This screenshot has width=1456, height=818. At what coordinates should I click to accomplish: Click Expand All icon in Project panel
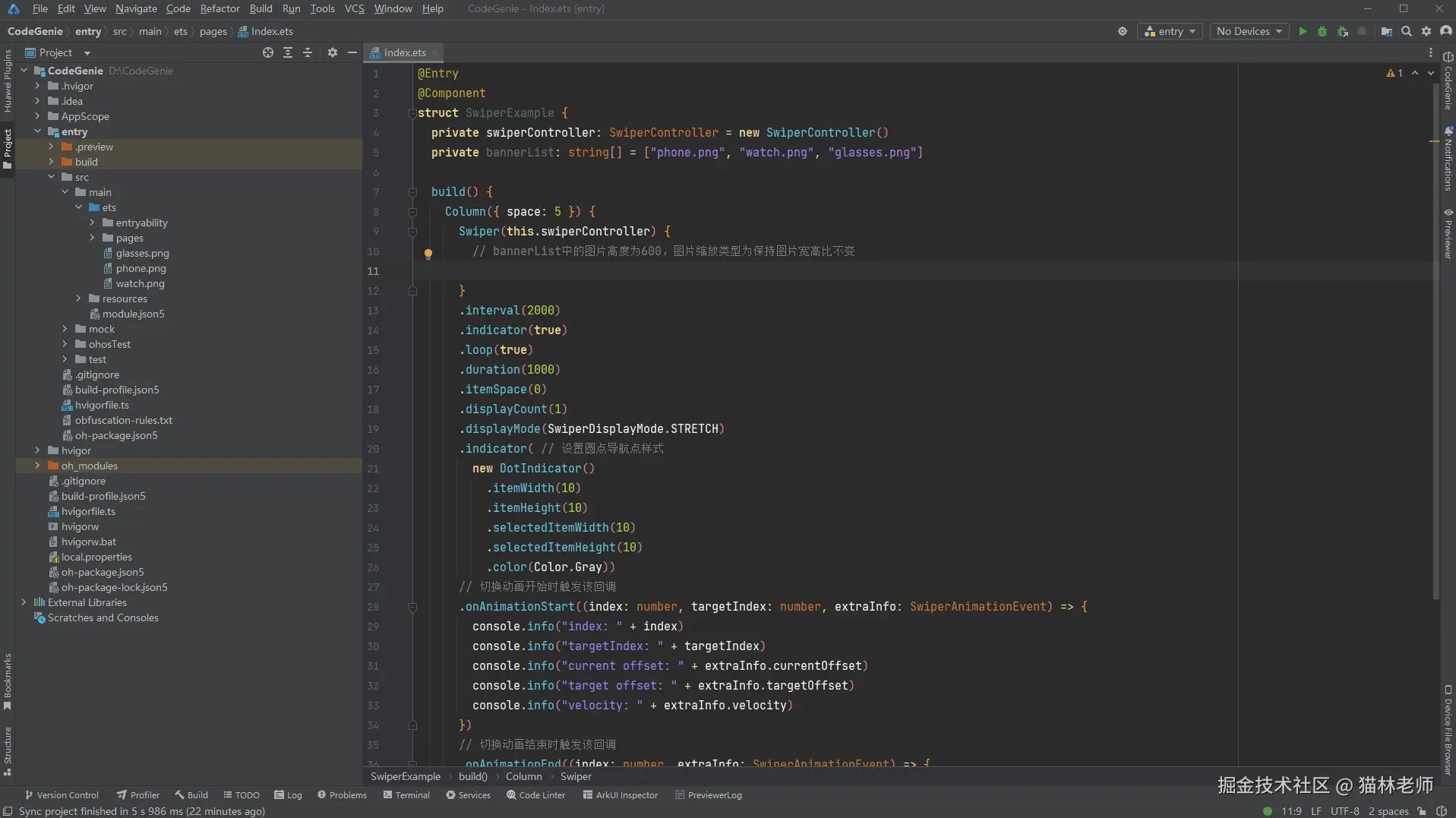coord(288,52)
